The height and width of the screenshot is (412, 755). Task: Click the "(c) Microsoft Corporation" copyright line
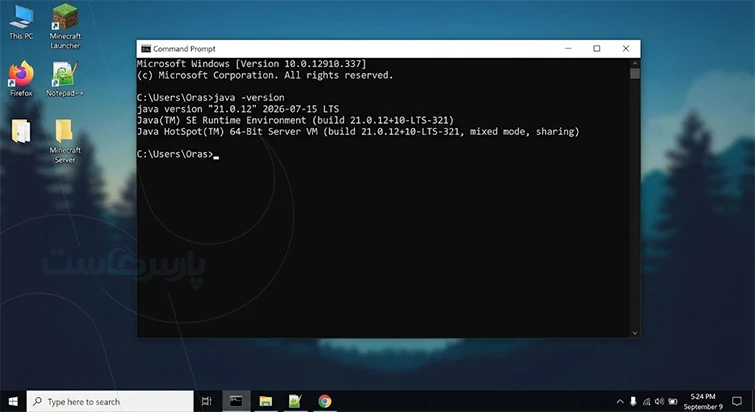265,75
